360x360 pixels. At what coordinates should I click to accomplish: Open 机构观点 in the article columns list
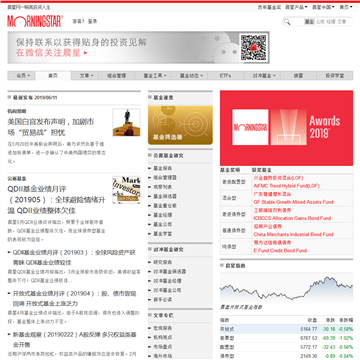163,338
